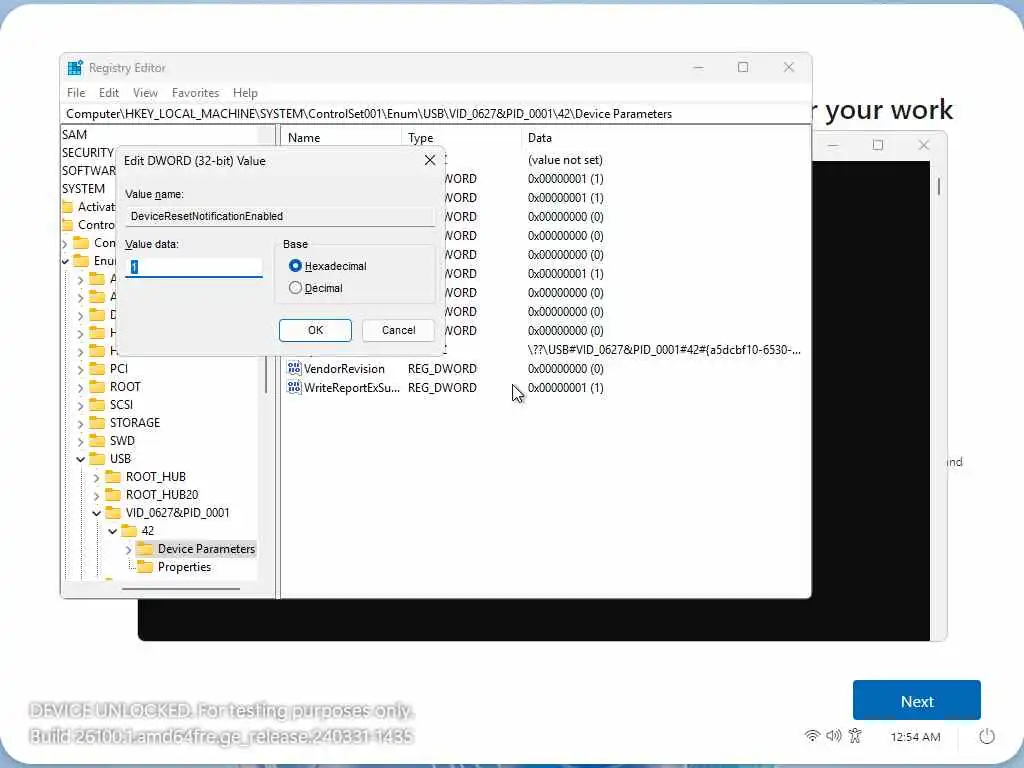Image resolution: width=1024 pixels, height=768 pixels.
Task: Expand the ROOT tree node
Action: click(x=80, y=387)
